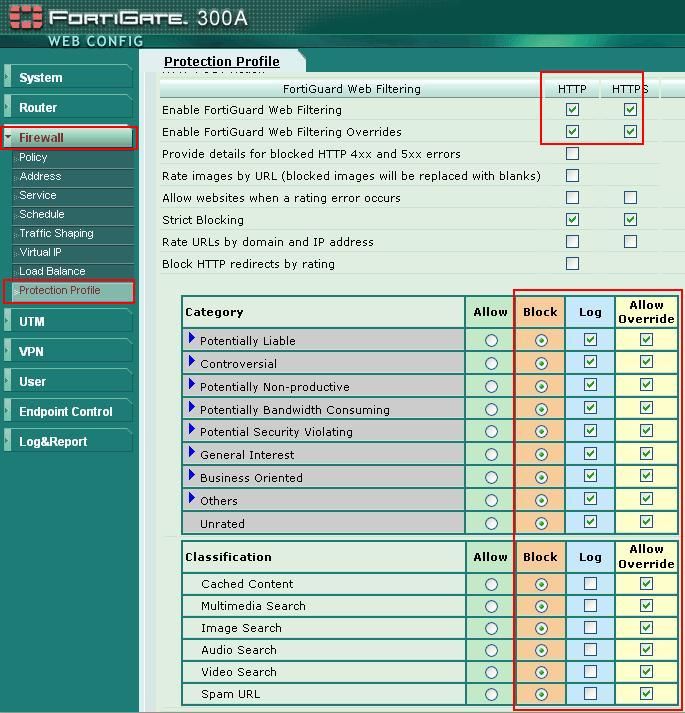Open the Log&Report menu
The width and height of the screenshot is (685, 713).
coord(69,442)
